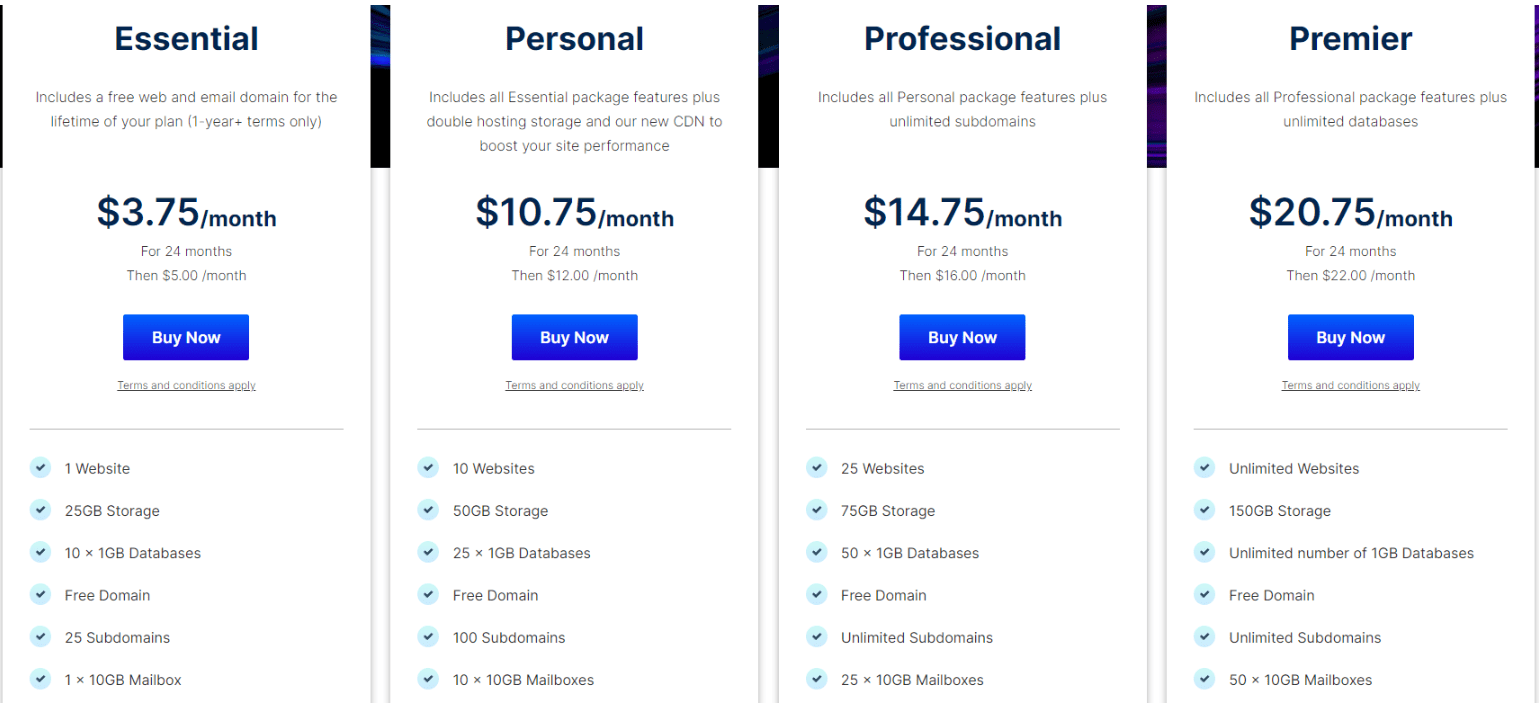1539x710 pixels.
Task: Click checkmark icon next to "Unlimited Websites"
Action: tap(1204, 468)
